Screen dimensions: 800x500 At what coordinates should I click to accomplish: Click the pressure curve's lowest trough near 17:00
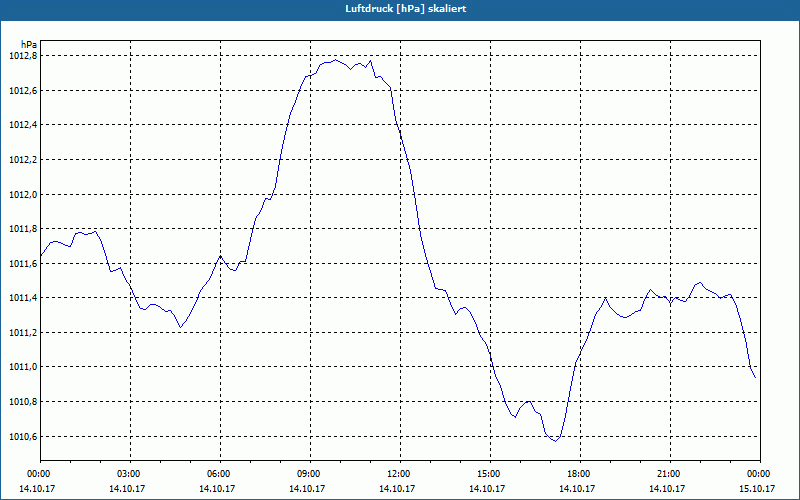coord(555,441)
